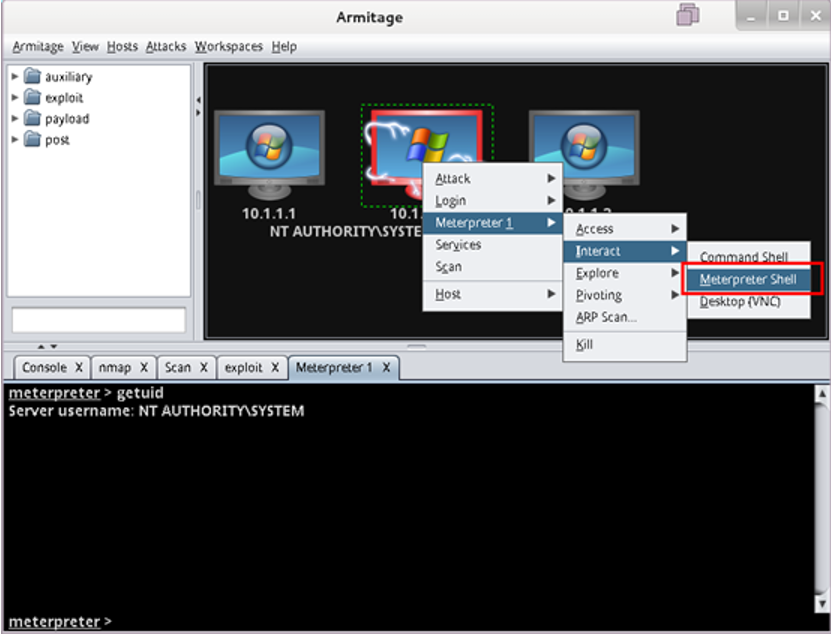Open the Attacks menu
Image resolution: width=831 pixels, height=635 pixels.
(166, 47)
